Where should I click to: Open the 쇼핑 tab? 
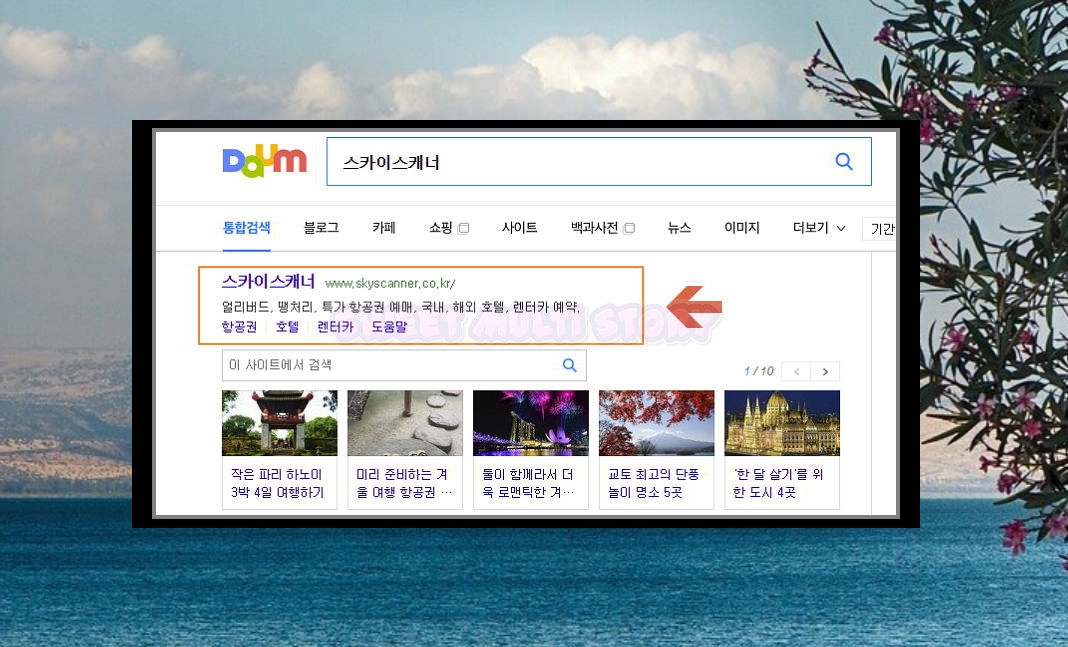[x=441, y=227]
